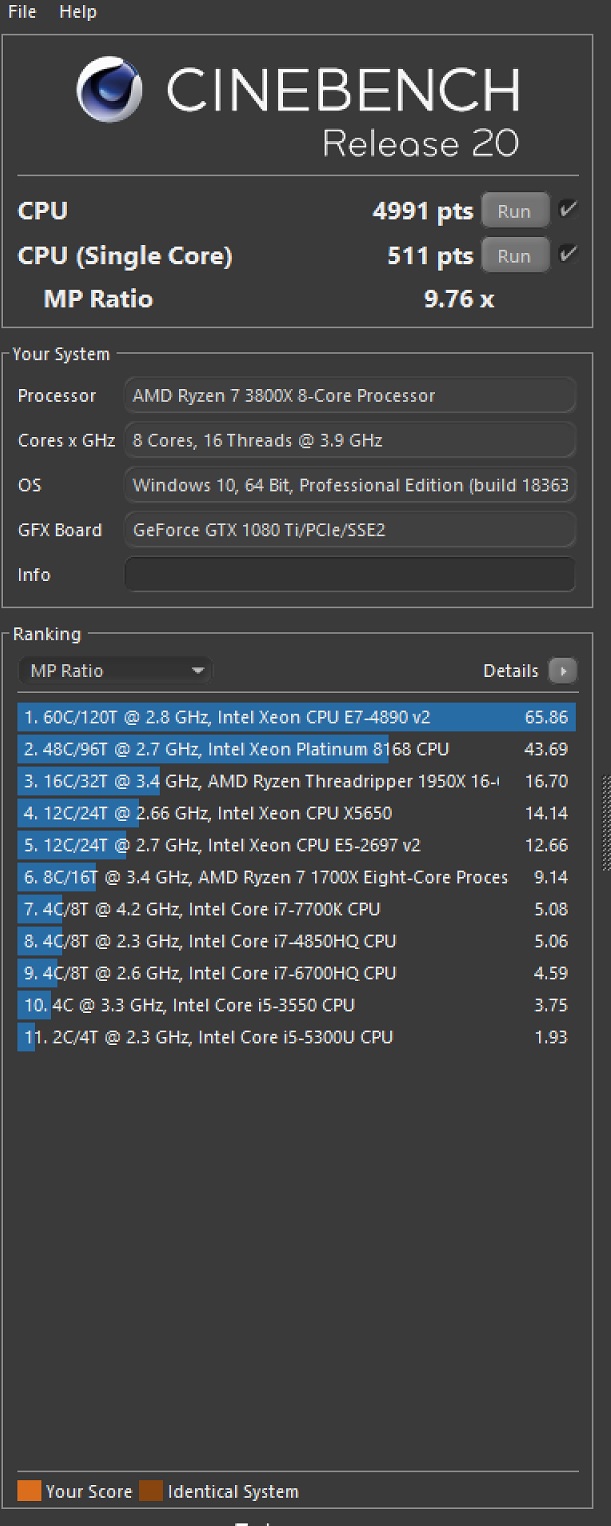This screenshot has height=1526, width=611.
Task: Click the Details label
Action: coord(511,671)
